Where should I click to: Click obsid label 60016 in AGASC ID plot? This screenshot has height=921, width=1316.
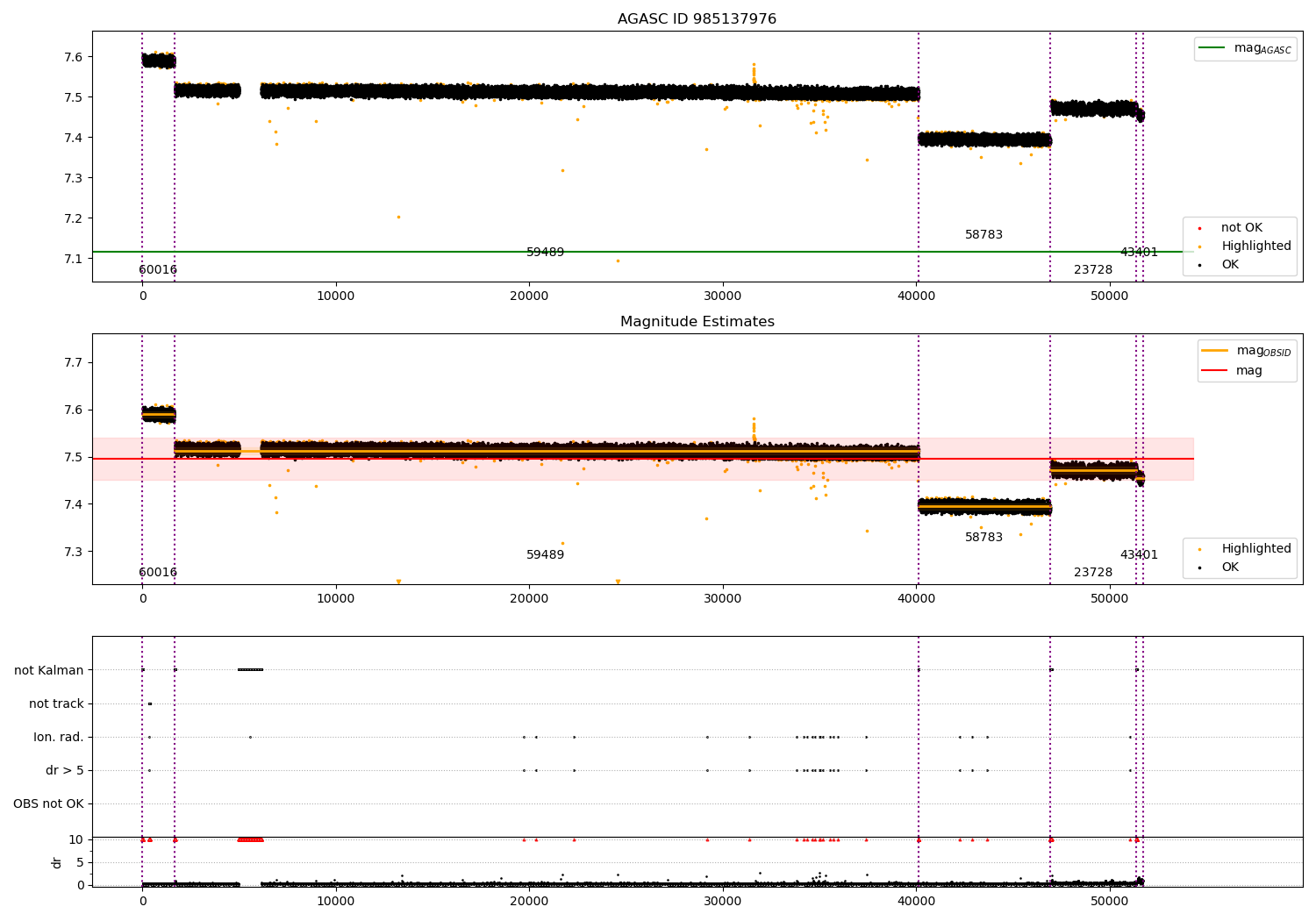(158, 270)
